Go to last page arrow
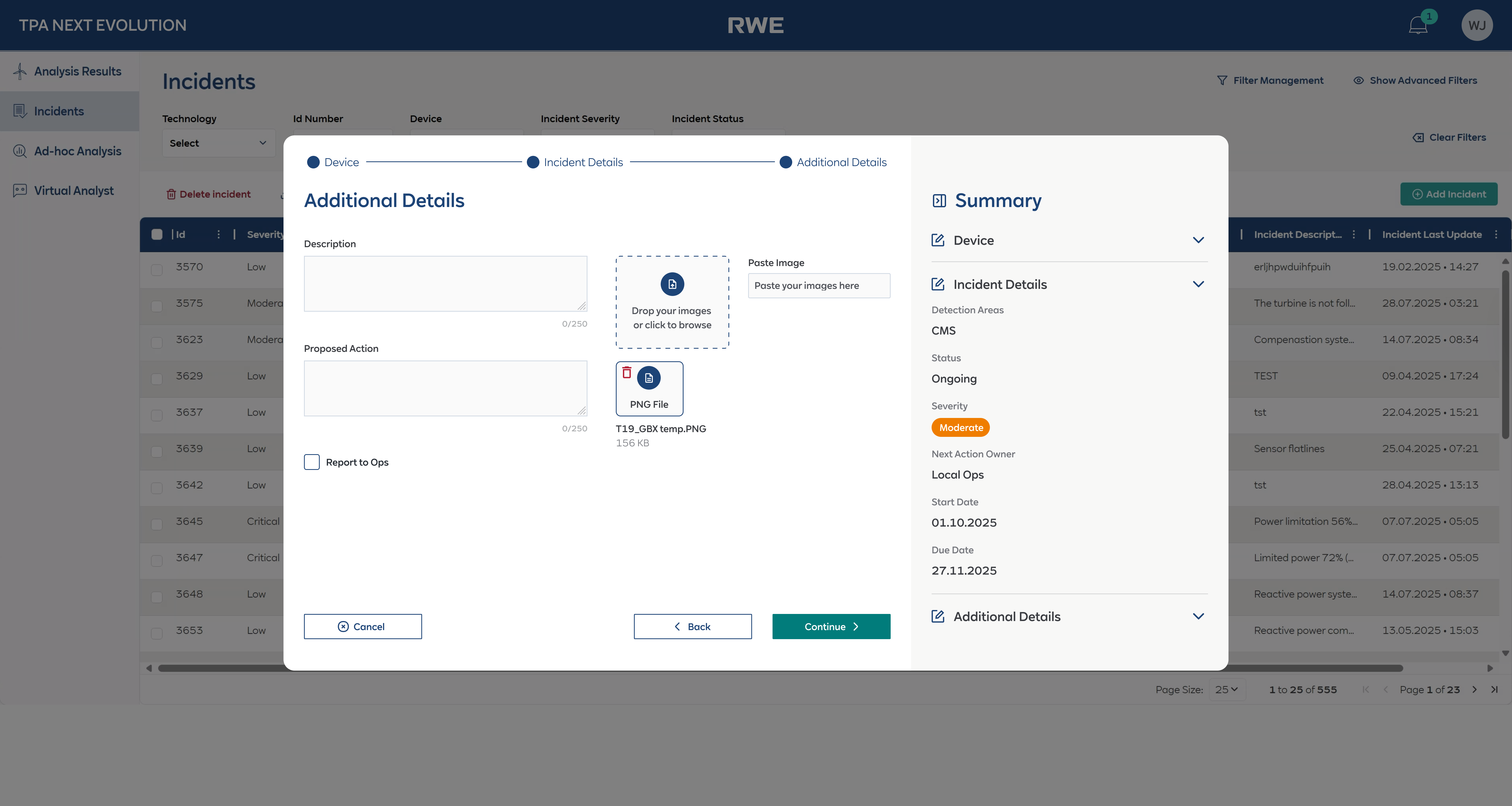The image size is (1512, 806). tap(1494, 689)
